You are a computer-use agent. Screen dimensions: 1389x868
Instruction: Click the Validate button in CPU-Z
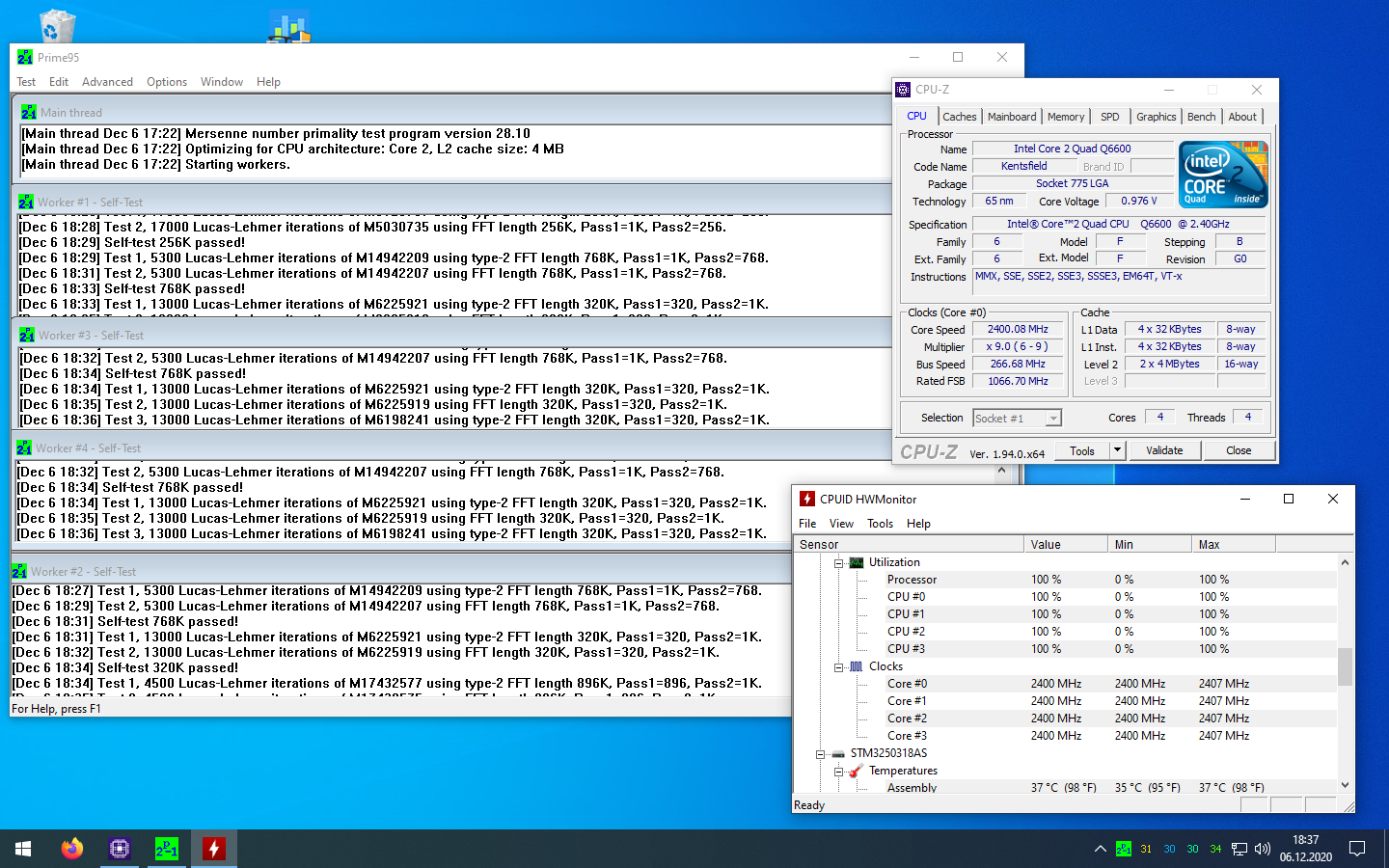coord(1164,450)
